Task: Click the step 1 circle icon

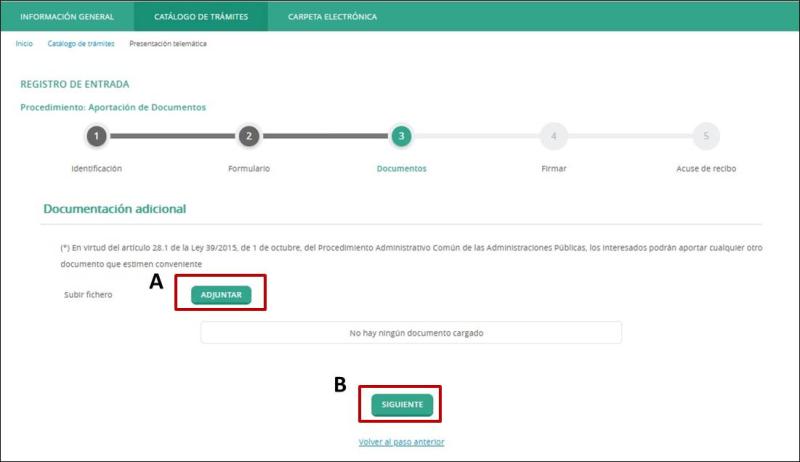Action: pos(96,136)
